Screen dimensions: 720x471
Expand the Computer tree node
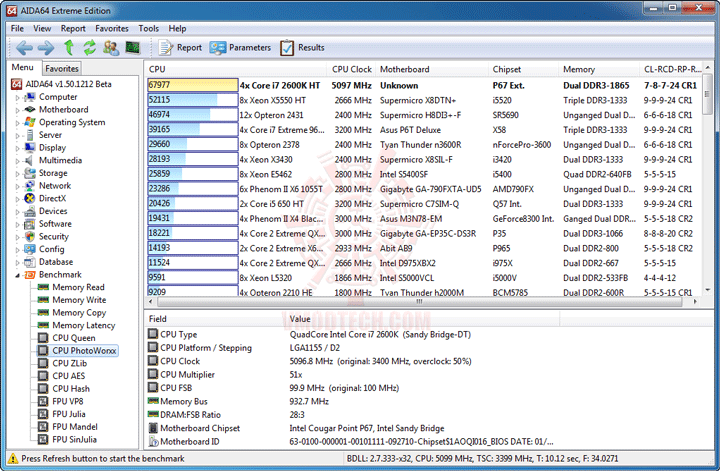coord(16,97)
